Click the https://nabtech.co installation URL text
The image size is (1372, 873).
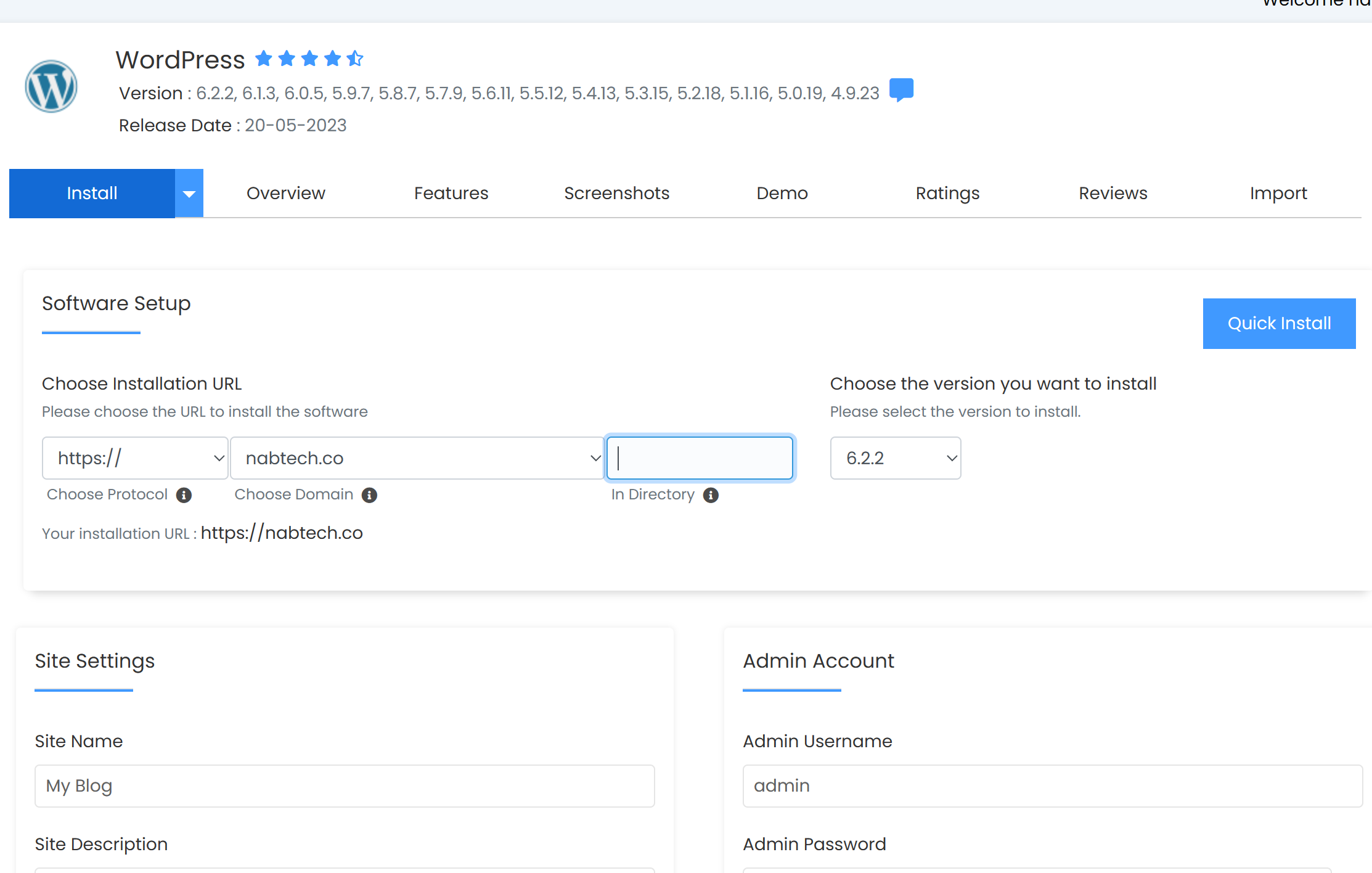pos(282,533)
